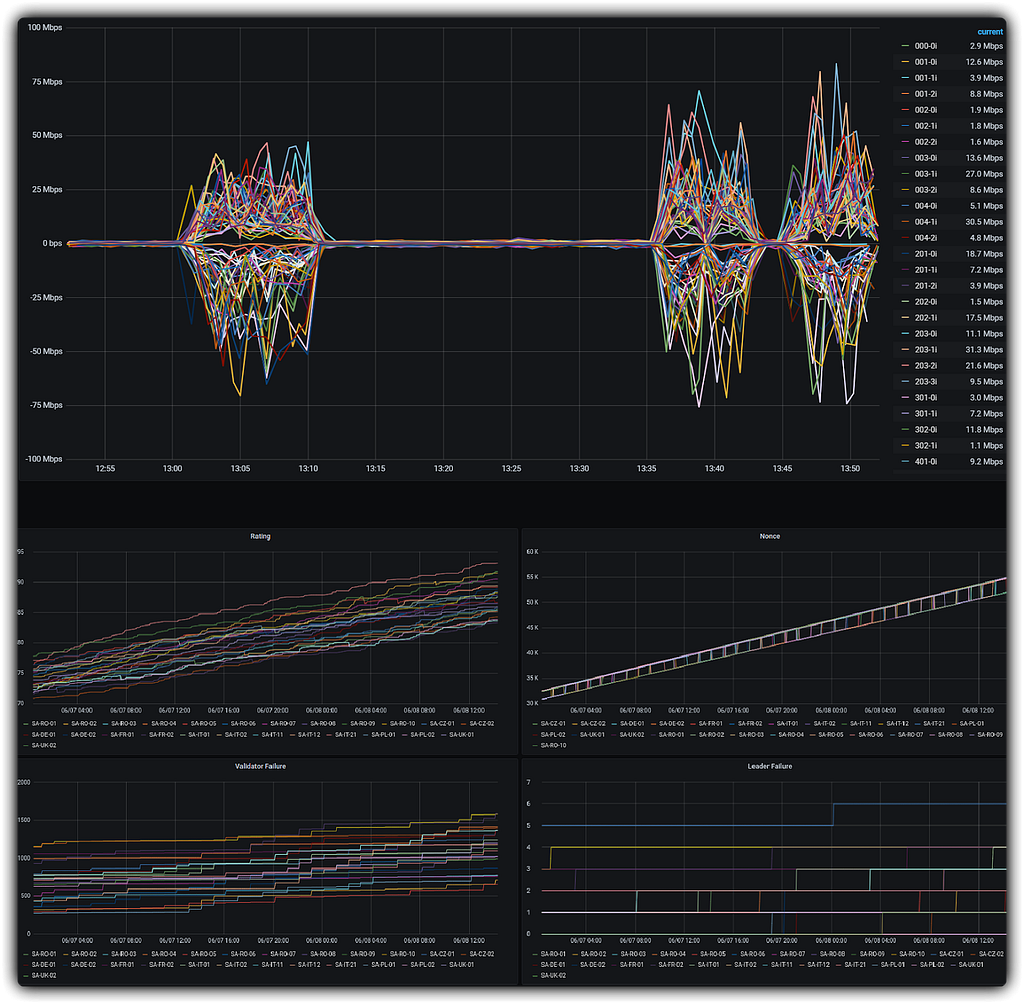Click SA-RO-10 in Nonce panel legend
This screenshot has height=1004, width=1024.
click(553, 745)
